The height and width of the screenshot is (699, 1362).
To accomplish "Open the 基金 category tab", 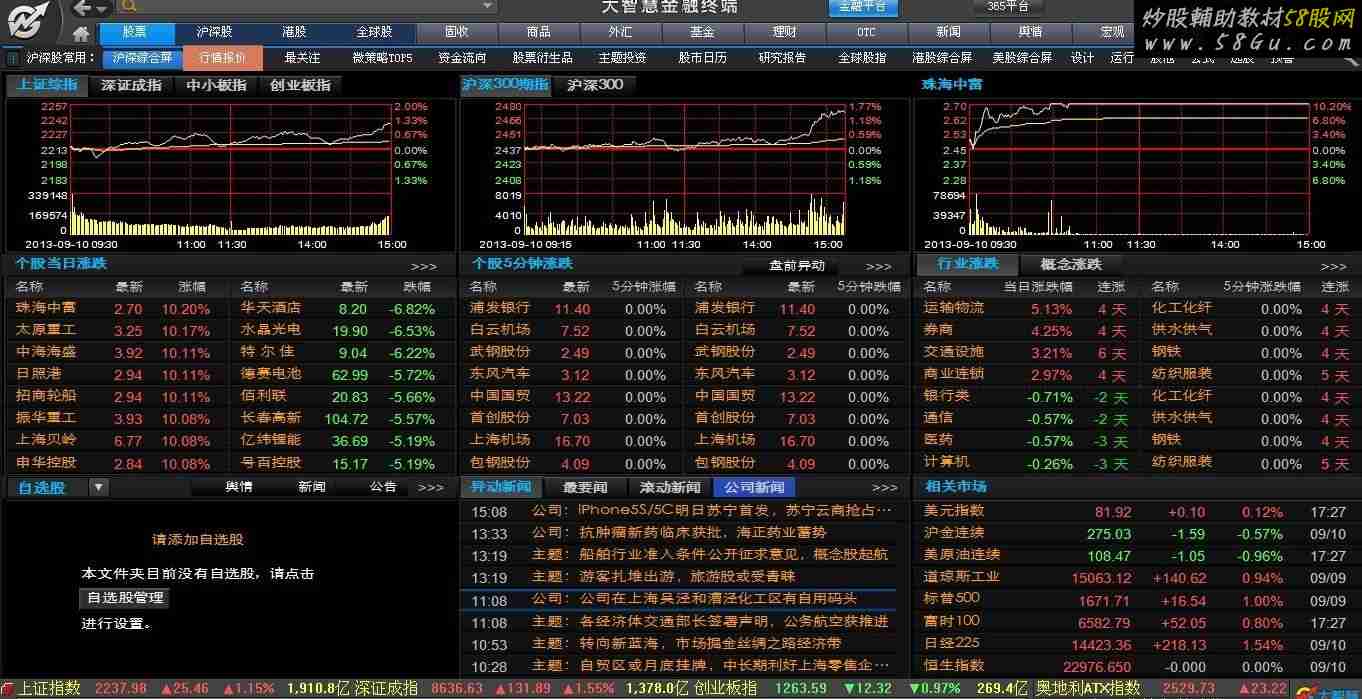I will [702, 32].
